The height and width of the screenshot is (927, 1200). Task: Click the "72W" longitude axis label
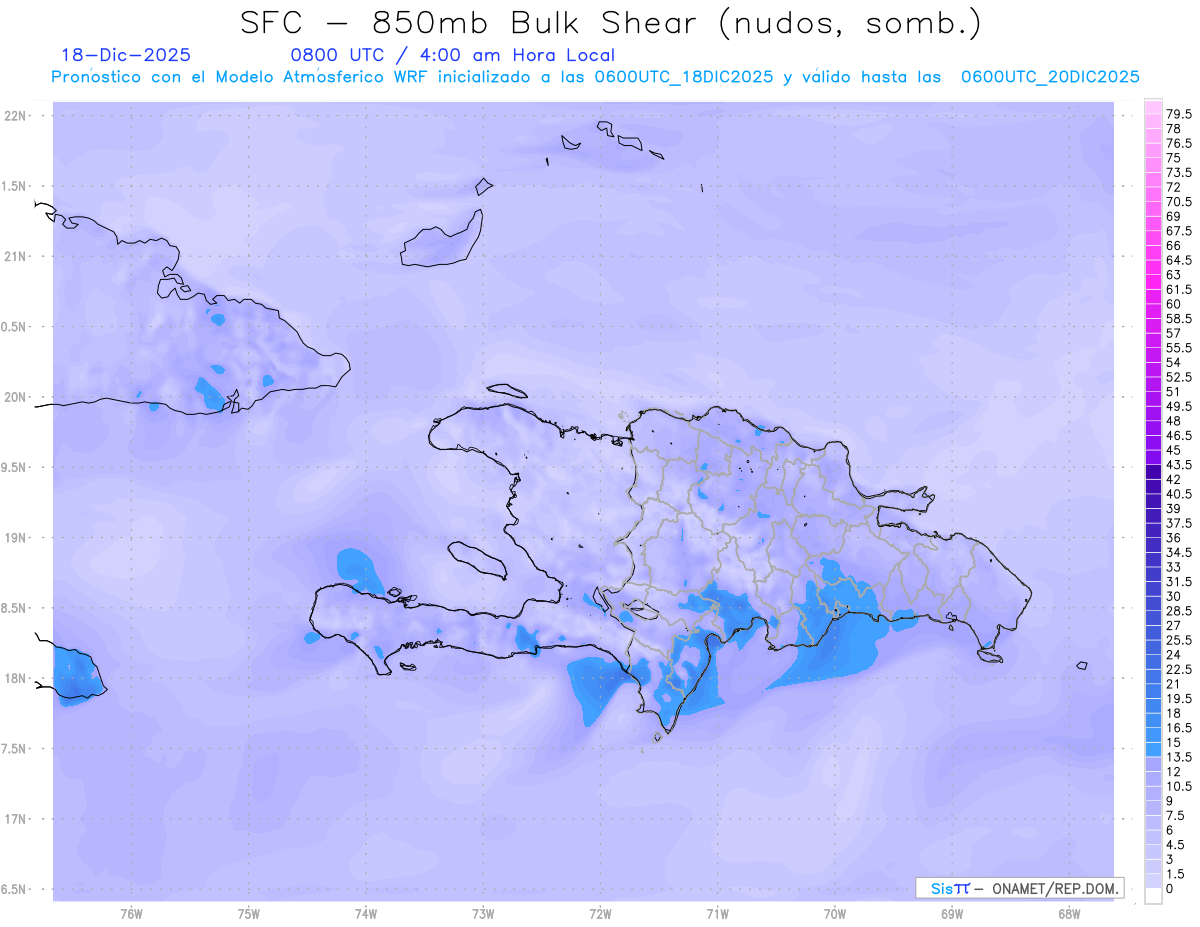[600, 914]
